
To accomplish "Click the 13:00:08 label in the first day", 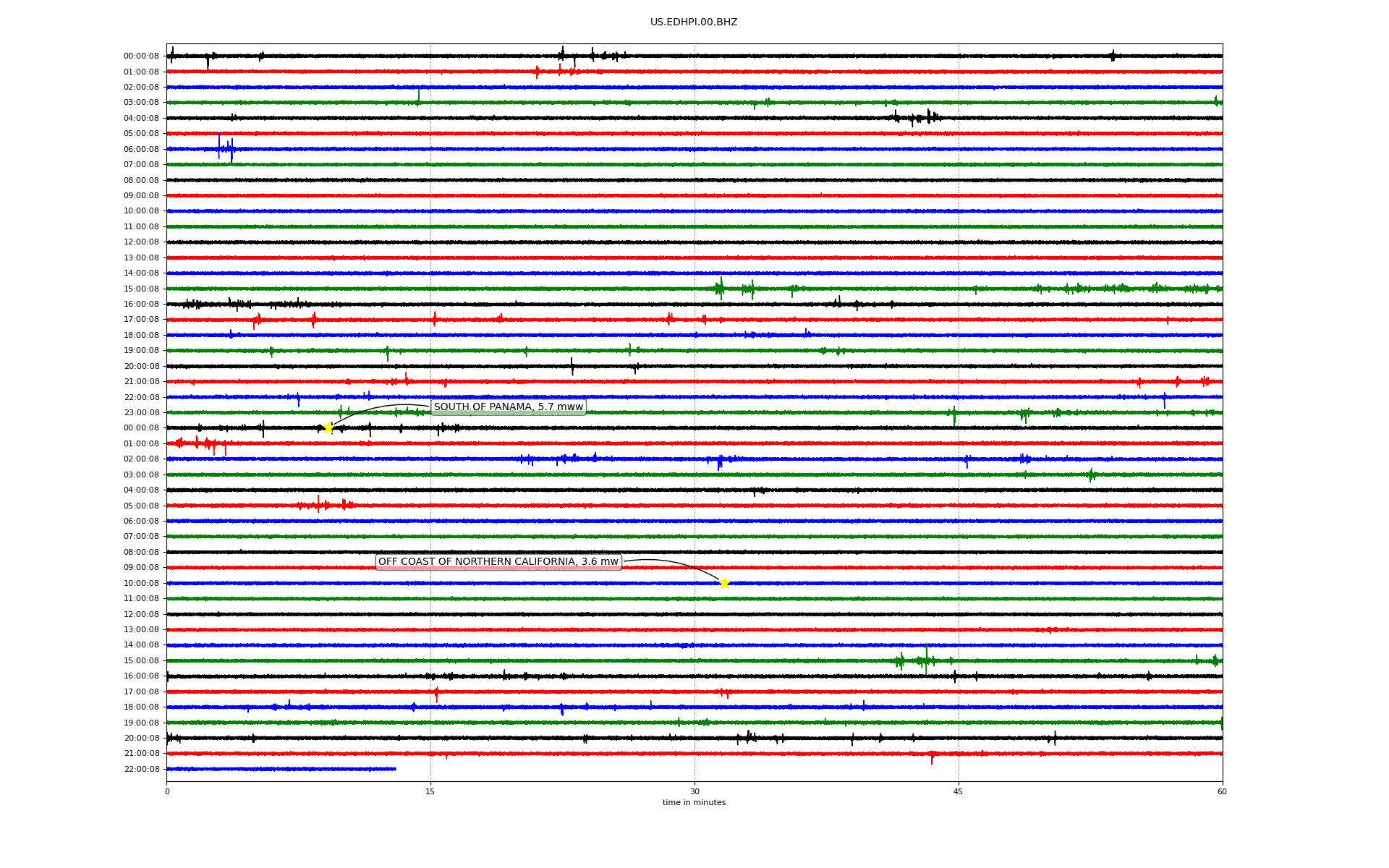I will pos(141,258).
